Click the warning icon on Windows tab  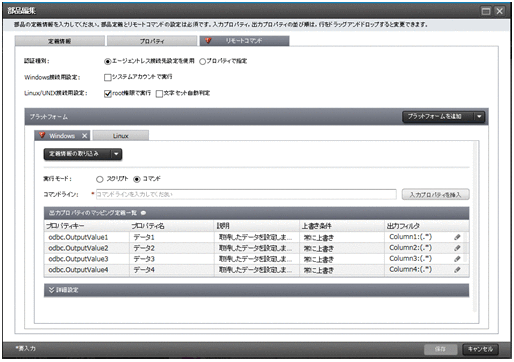click(42, 135)
